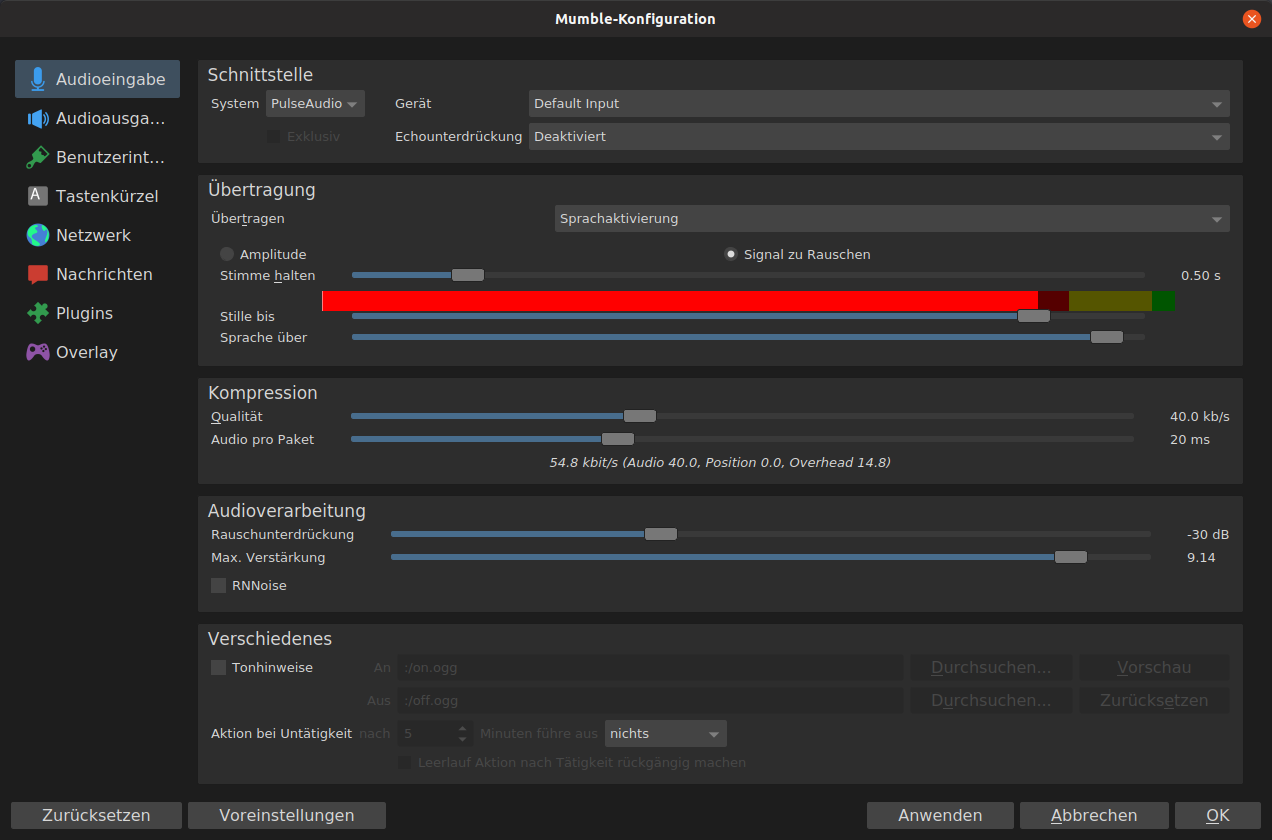Toggle the Tonhinweise checkbox
Image resolution: width=1272 pixels, height=840 pixels.
[x=219, y=668]
